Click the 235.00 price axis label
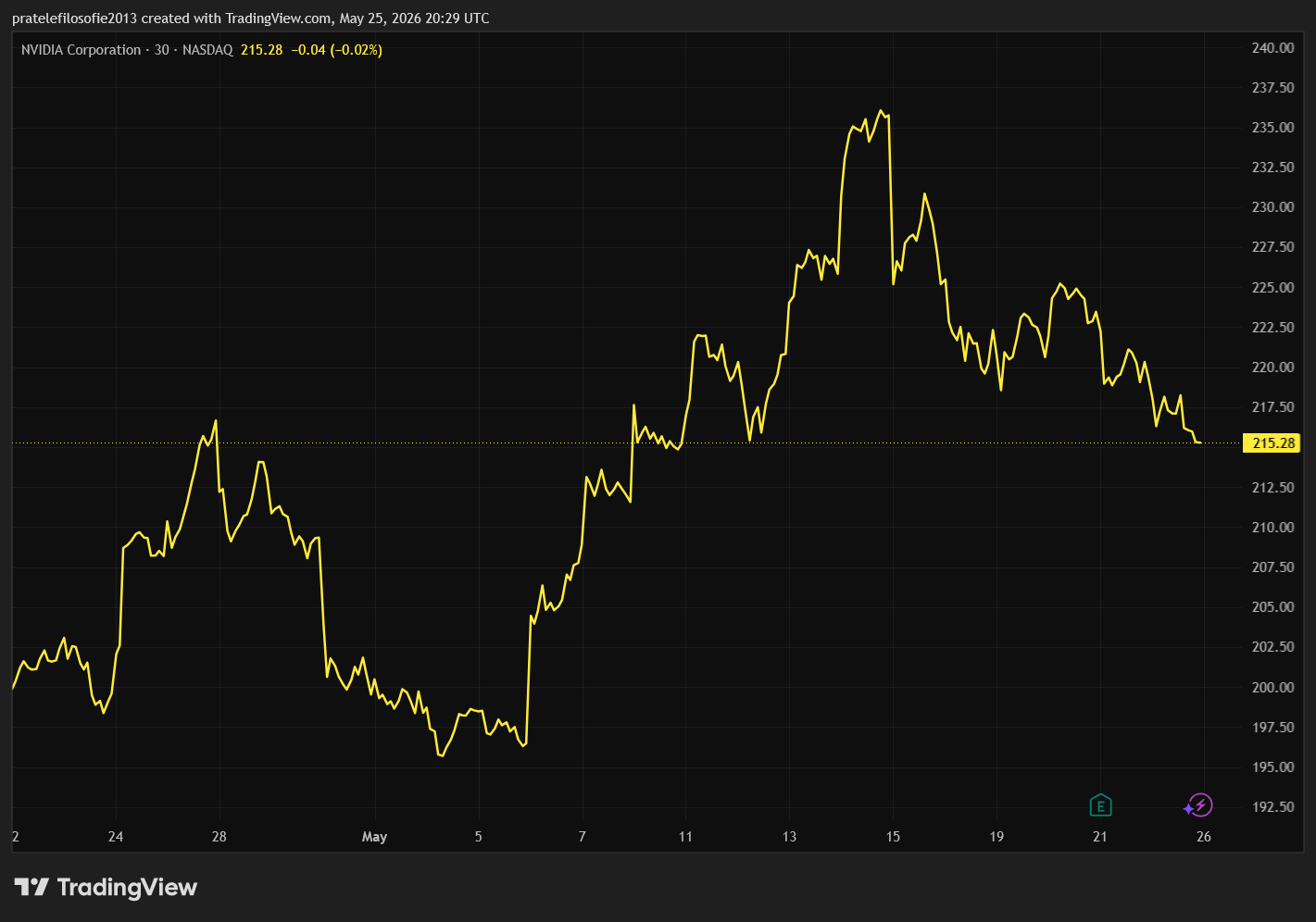Viewport: 1316px width, 922px height. (1273, 128)
